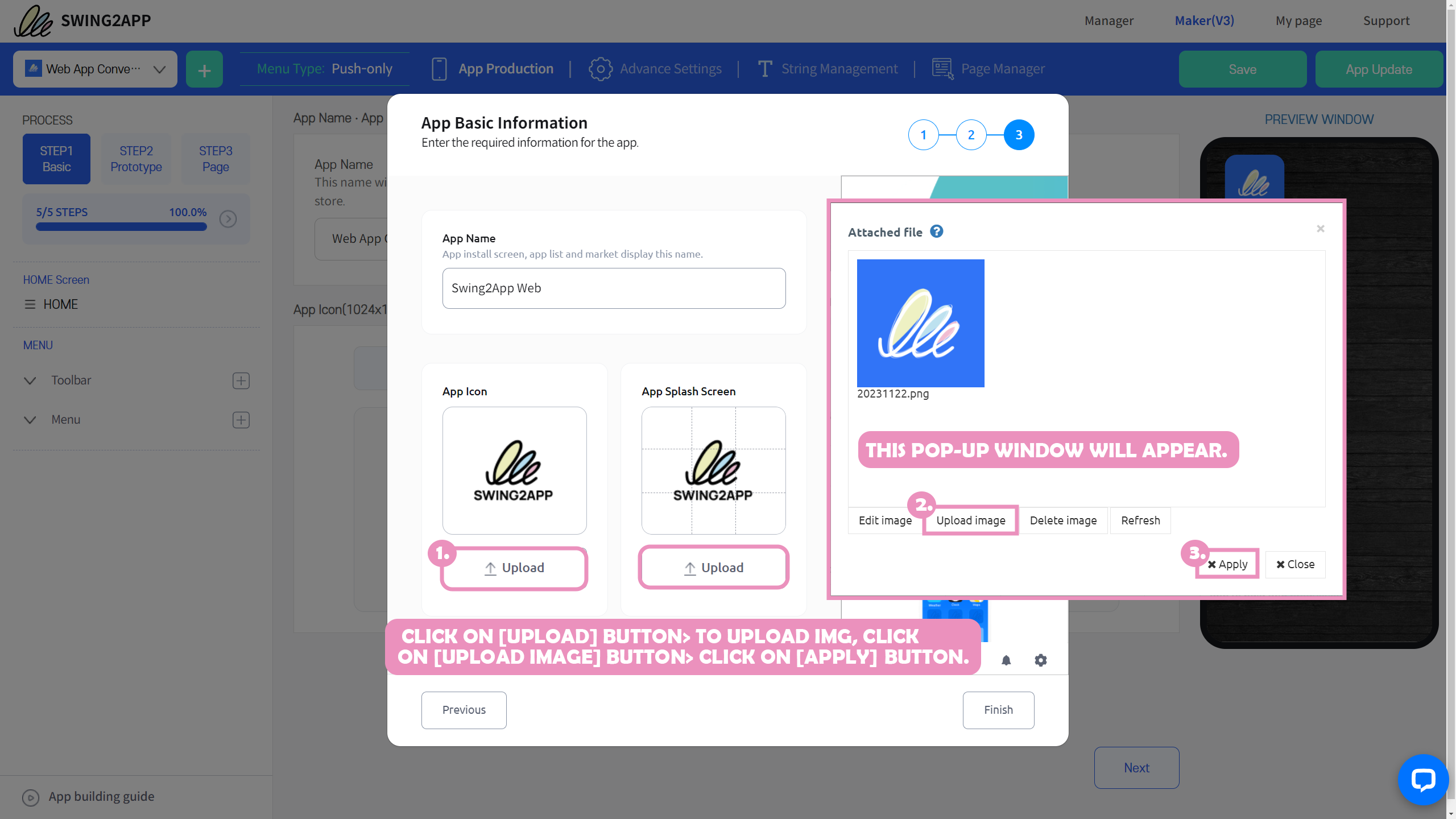Click the HOME hamburger menu icon
The width and height of the screenshot is (1456, 819).
pyautogui.click(x=30, y=304)
